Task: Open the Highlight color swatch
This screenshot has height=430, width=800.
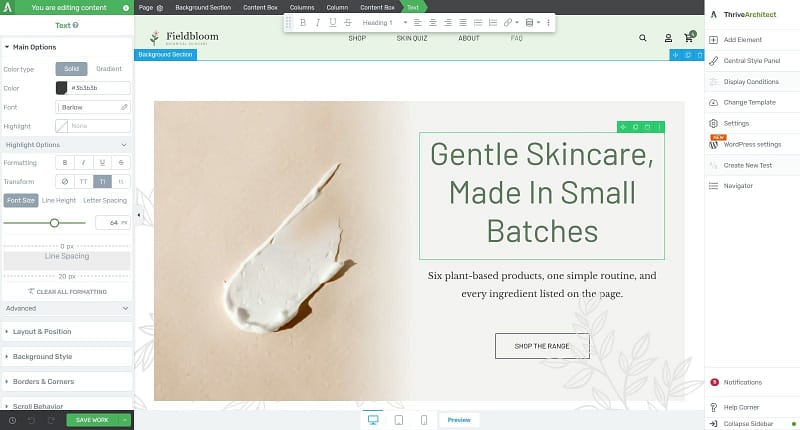Action: point(62,126)
